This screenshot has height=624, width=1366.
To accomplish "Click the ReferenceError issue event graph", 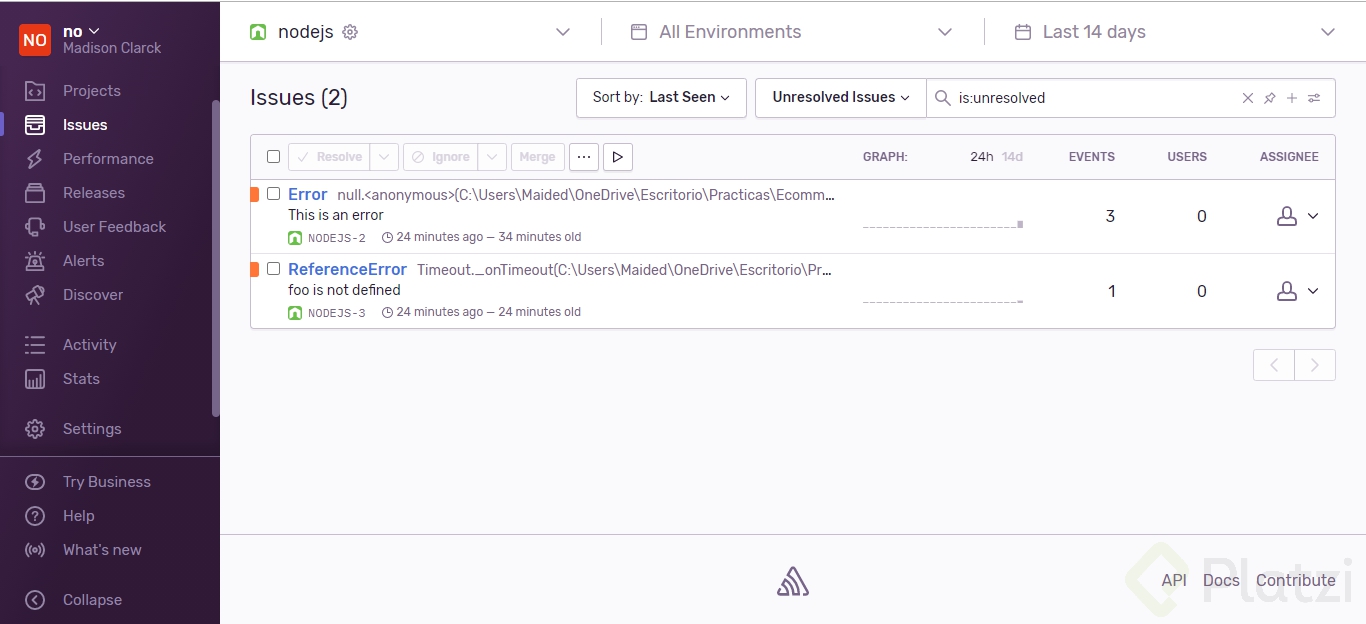I will [943, 291].
